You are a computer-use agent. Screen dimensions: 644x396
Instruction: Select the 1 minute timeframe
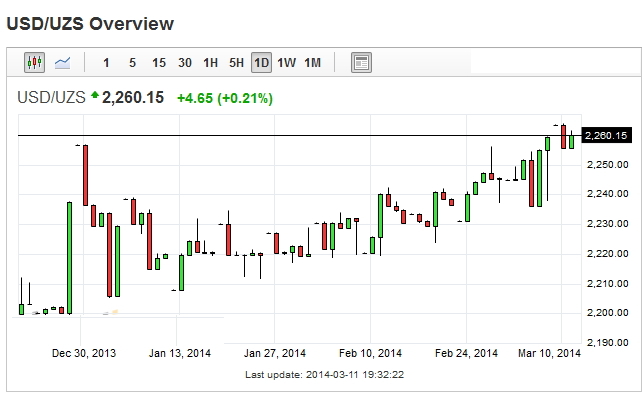click(x=106, y=63)
